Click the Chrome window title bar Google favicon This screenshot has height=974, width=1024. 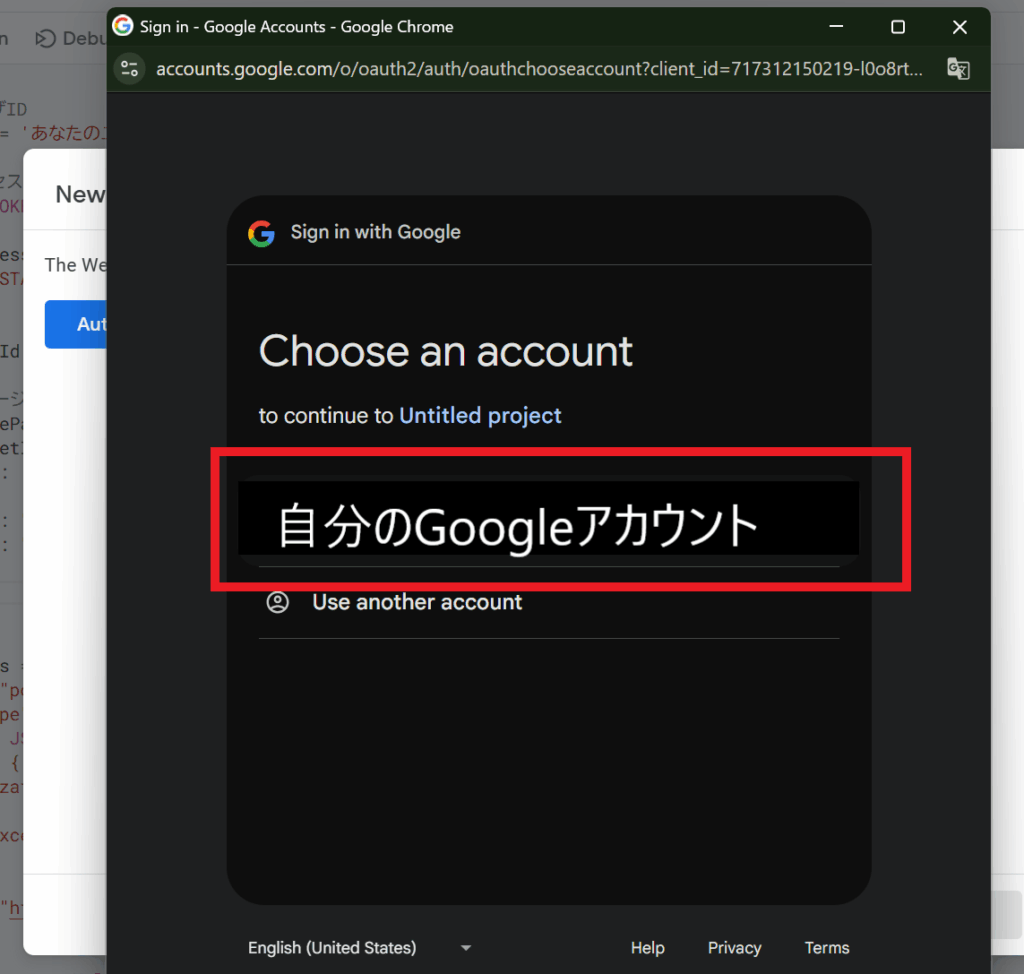[x=123, y=26]
